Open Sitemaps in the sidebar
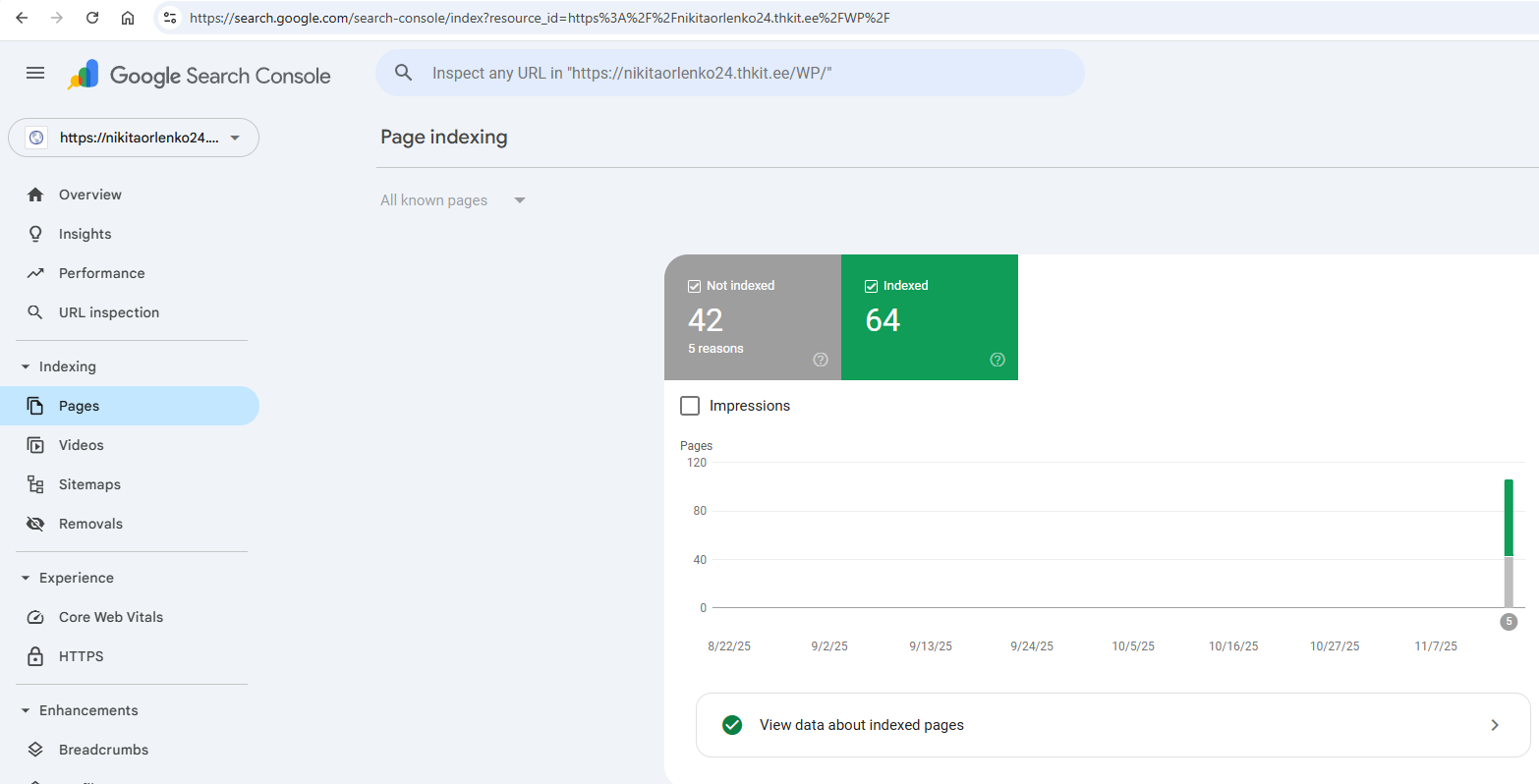The width and height of the screenshot is (1539, 784). tap(89, 484)
